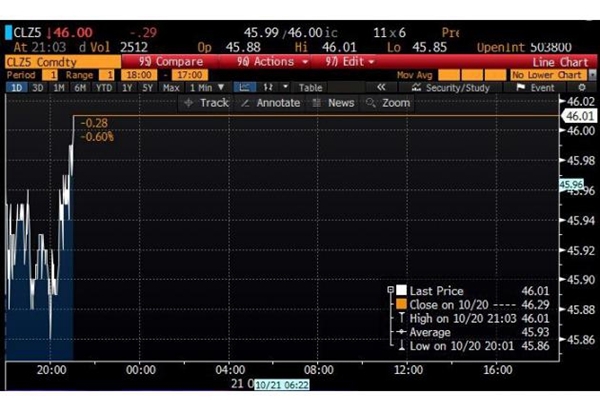Click the line chart type icon
The image size is (600, 412).
245,88
